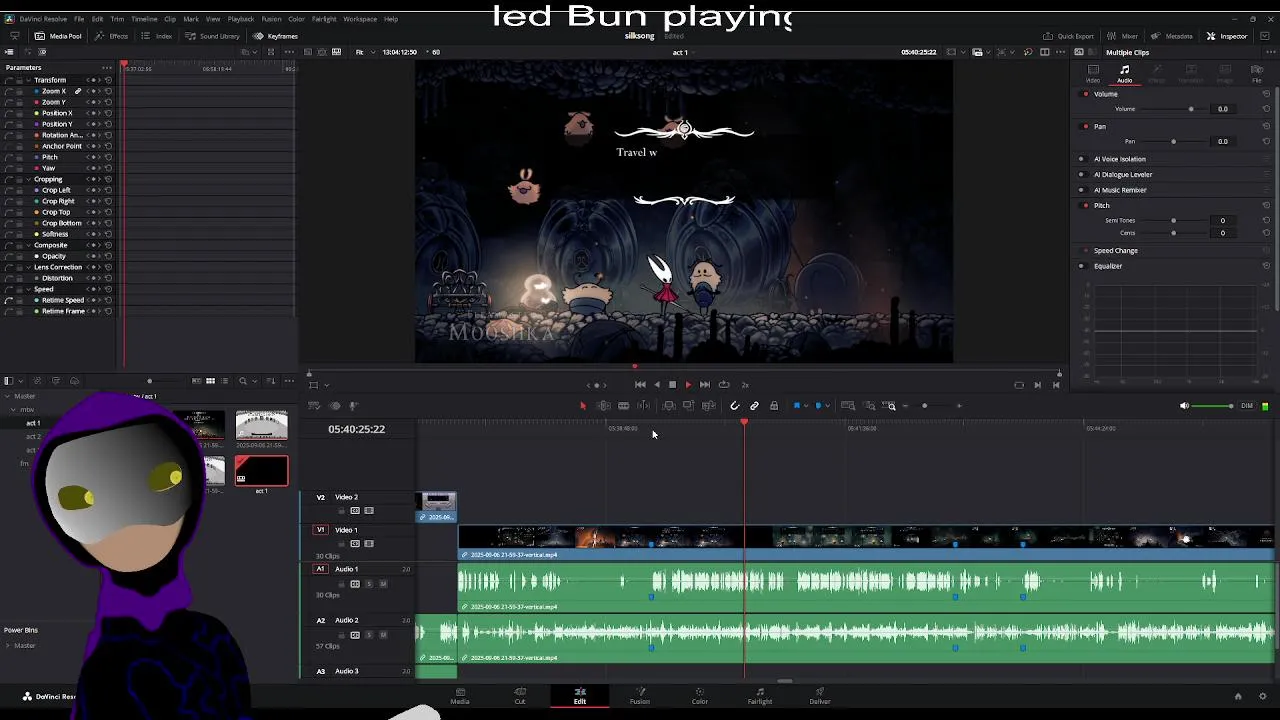This screenshot has height=720, width=1280.
Task: Enable AI Music Remixer
Action: point(1081,190)
